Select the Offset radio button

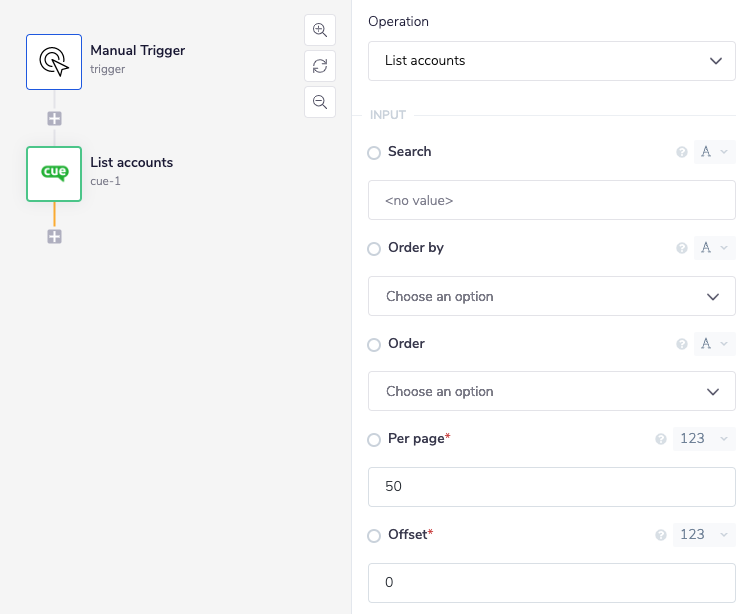374,536
